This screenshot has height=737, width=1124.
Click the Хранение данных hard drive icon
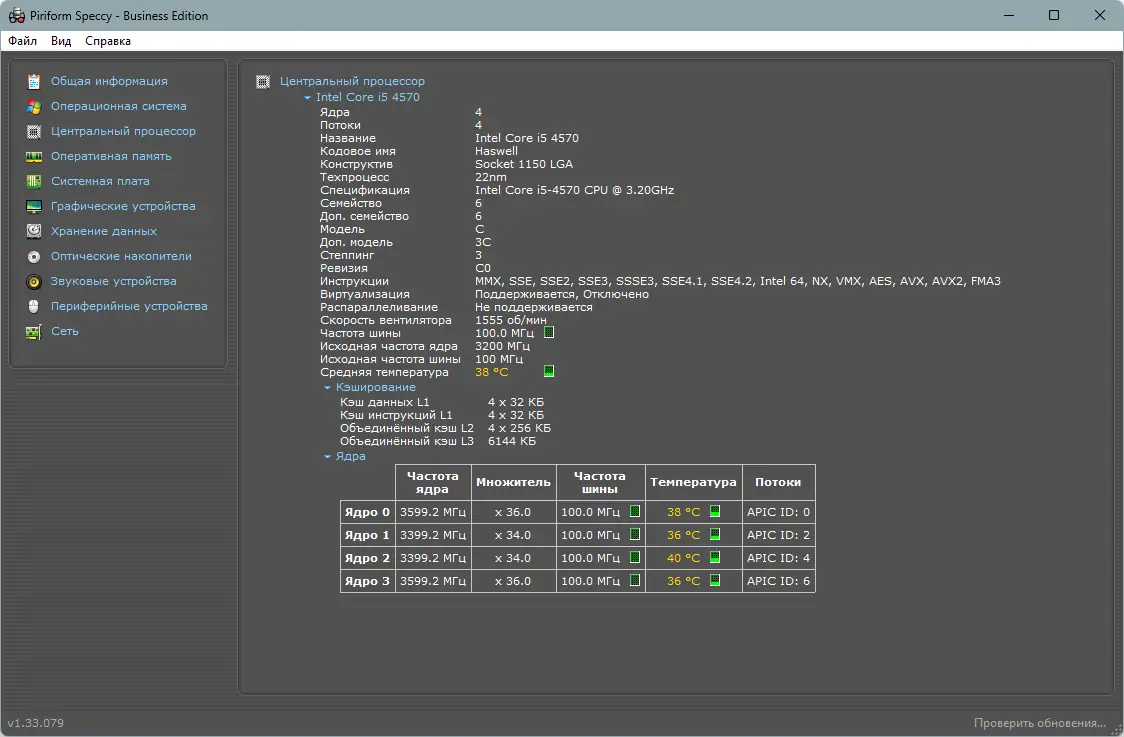pos(34,231)
